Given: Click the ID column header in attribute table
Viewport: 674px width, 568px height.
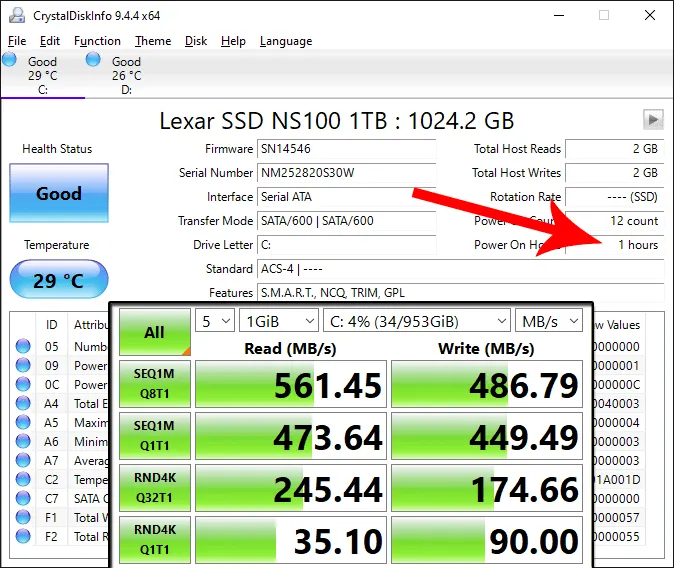Looking at the screenshot, I should [x=51, y=325].
